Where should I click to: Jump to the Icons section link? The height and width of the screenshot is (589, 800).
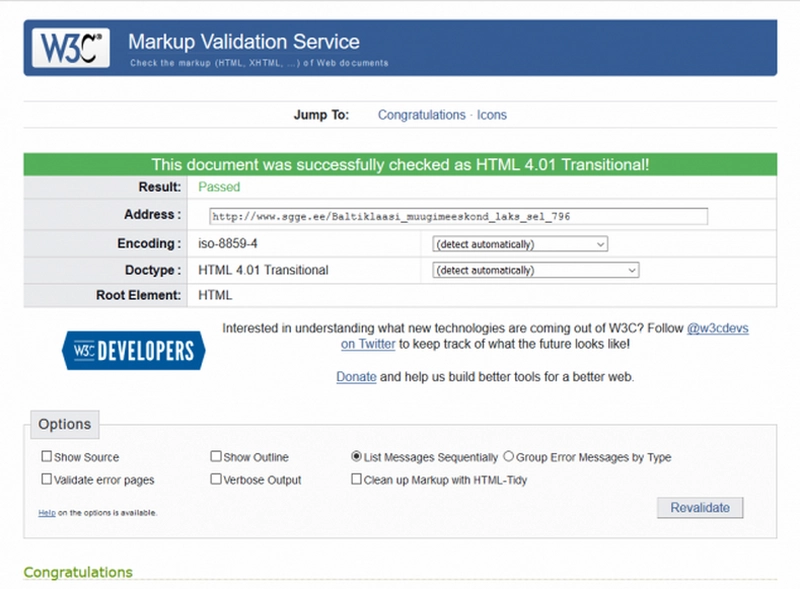point(492,115)
